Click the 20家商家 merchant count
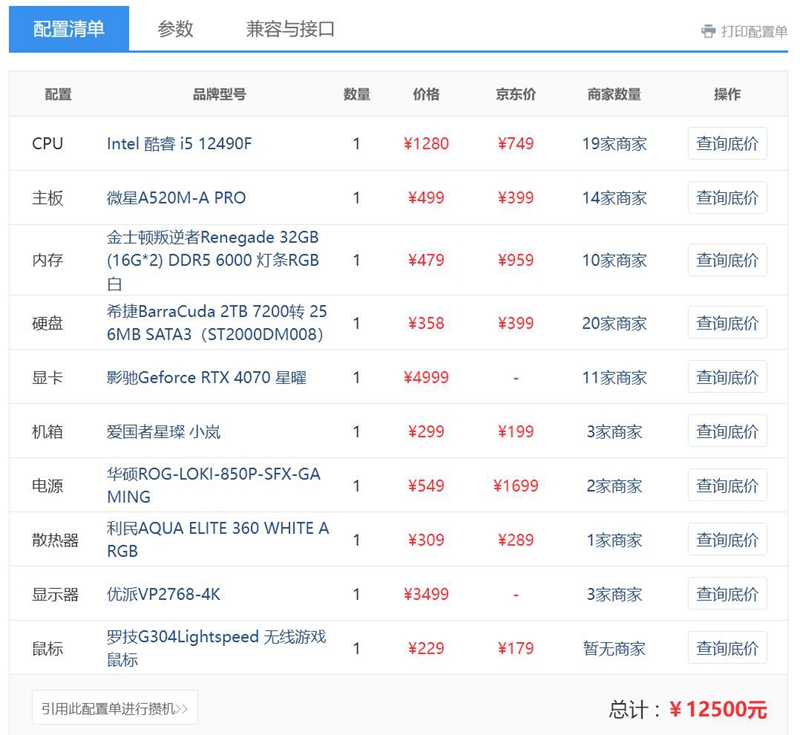800x735 pixels. pyautogui.click(x=614, y=323)
